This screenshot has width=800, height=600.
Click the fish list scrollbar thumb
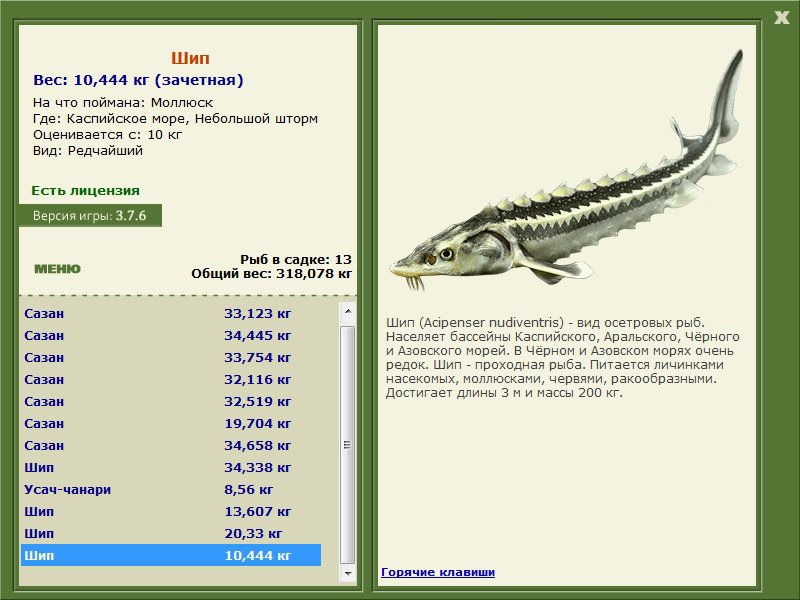348,444
